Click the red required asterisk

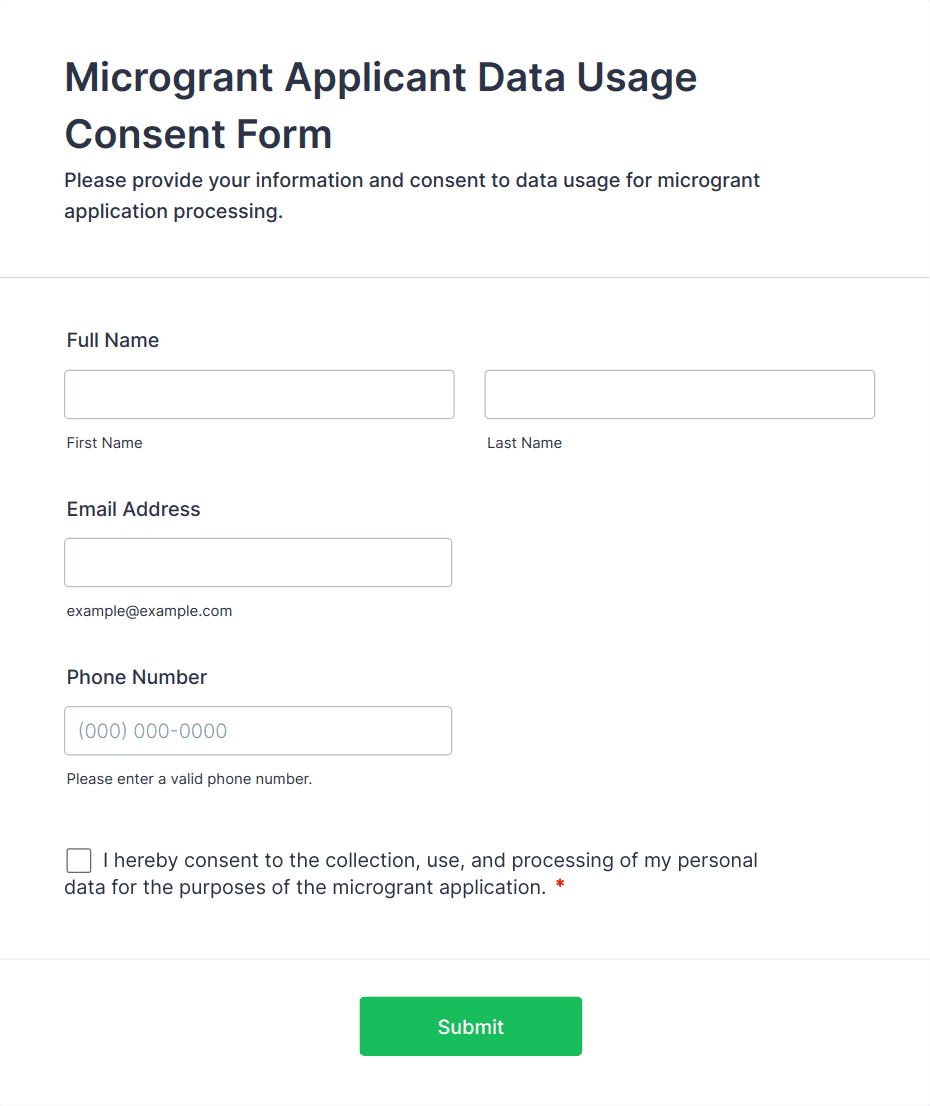(x=560, y=885)
